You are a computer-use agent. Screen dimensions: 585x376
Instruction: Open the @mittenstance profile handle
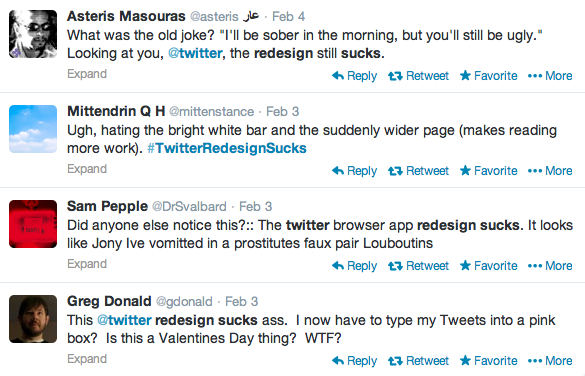[212, 112]
